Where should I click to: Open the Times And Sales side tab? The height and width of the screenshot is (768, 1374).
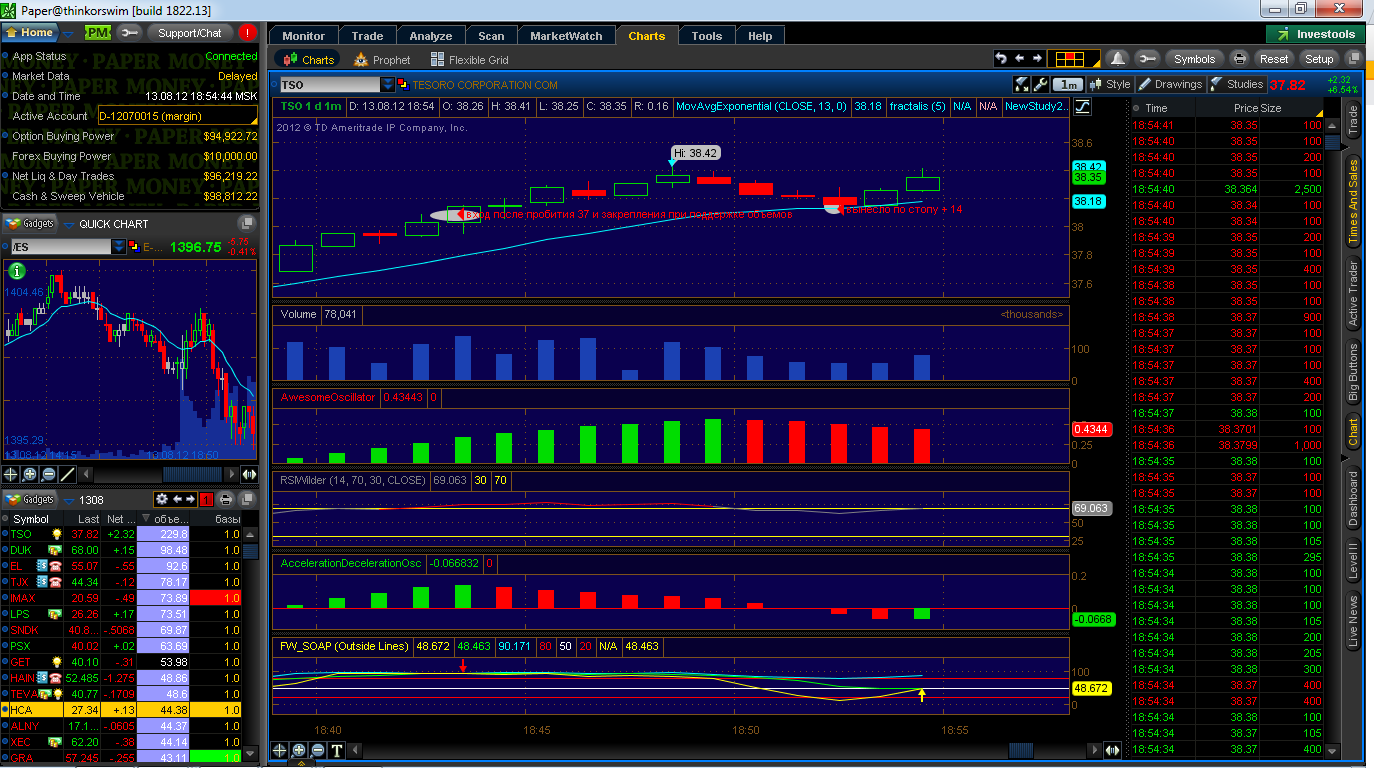coord(1354,202)
